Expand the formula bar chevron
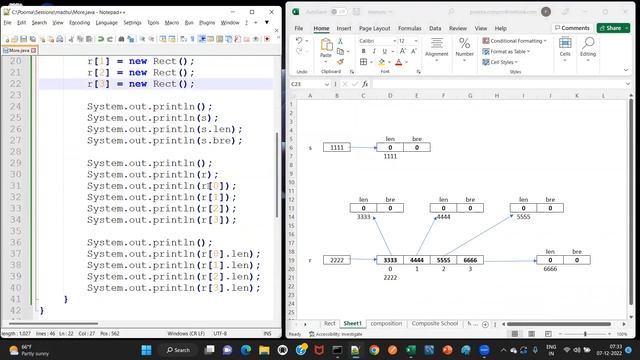Screen dimensions: 640x360 click(628, 84)
